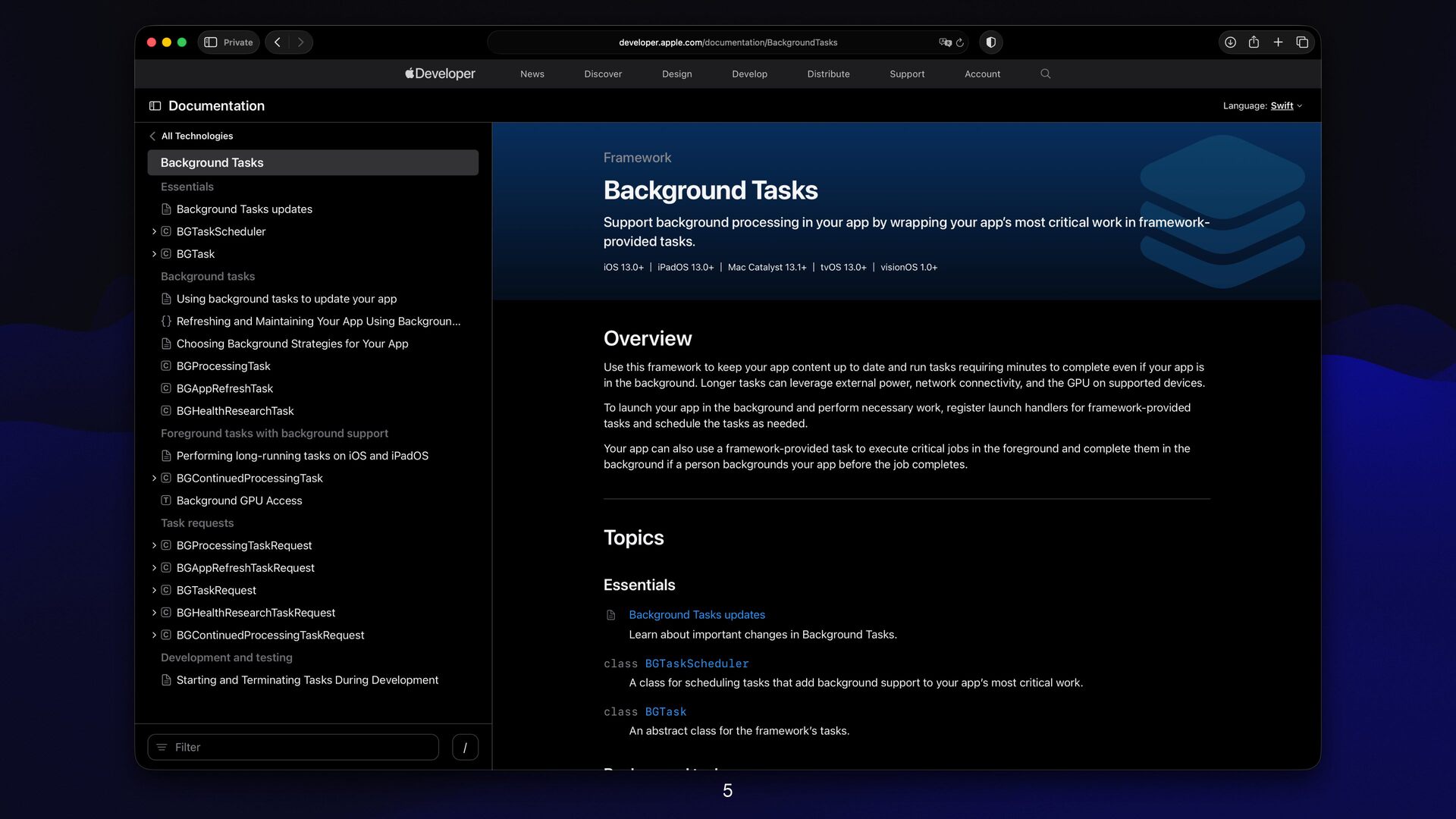This screenshot has height=819, width=1456.
Task: Click the privacy shield icon
Action: coord(990,42)
